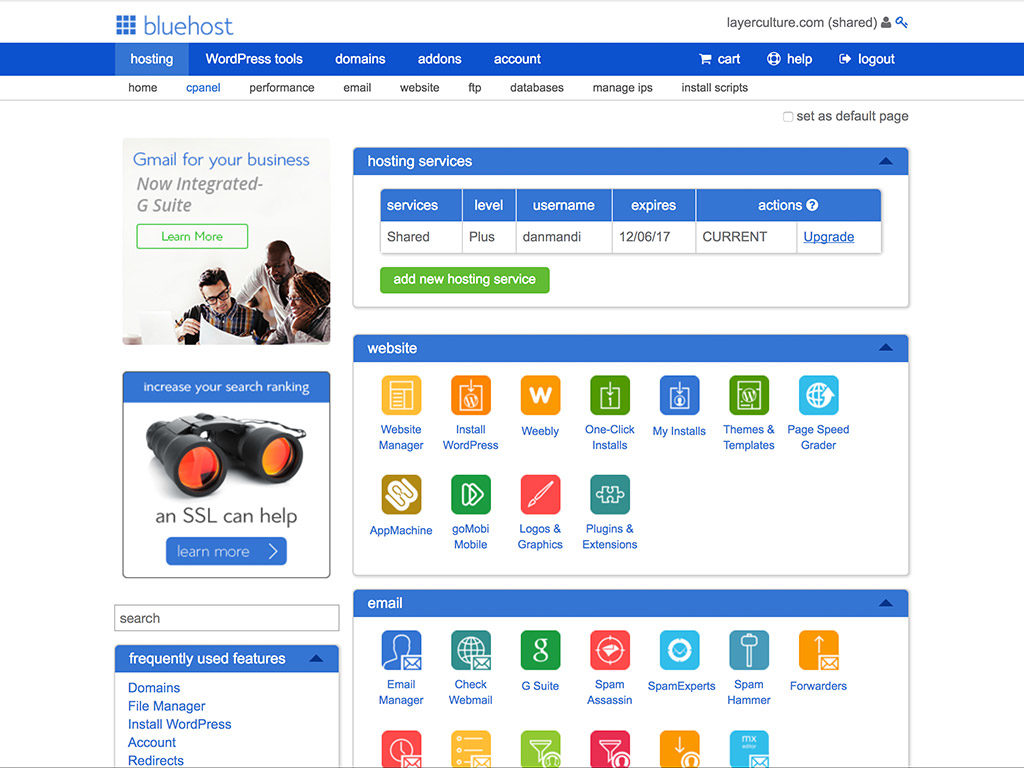The width and height of the screenshot is (1024, 768).
Task: Click the user silhouette icon in header
Action: point(886,22)
